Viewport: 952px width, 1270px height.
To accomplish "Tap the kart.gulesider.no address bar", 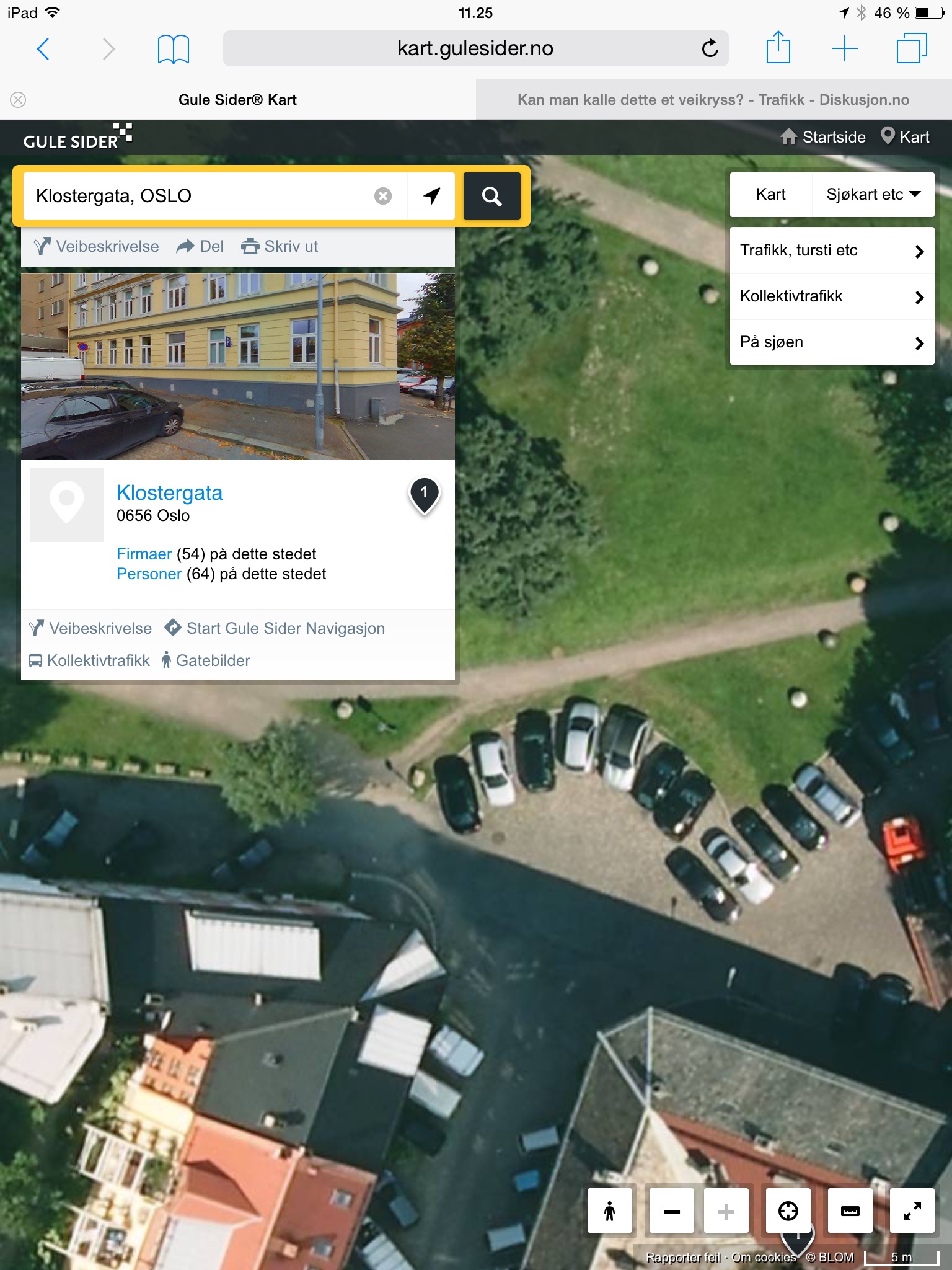I will pos(475,48).
